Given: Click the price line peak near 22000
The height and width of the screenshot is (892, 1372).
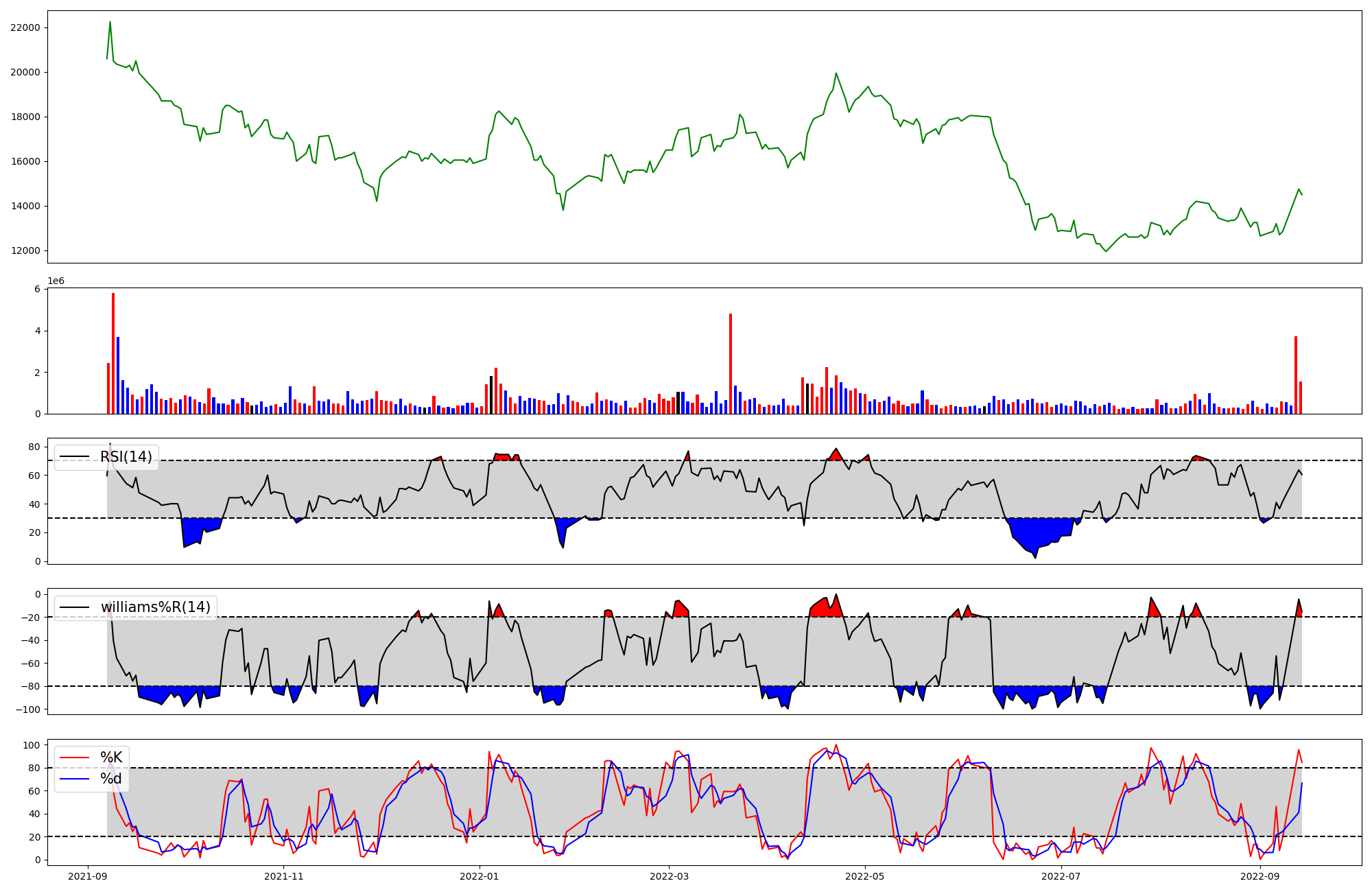Looking at the screenshot, I should click(x=110, y=22).
